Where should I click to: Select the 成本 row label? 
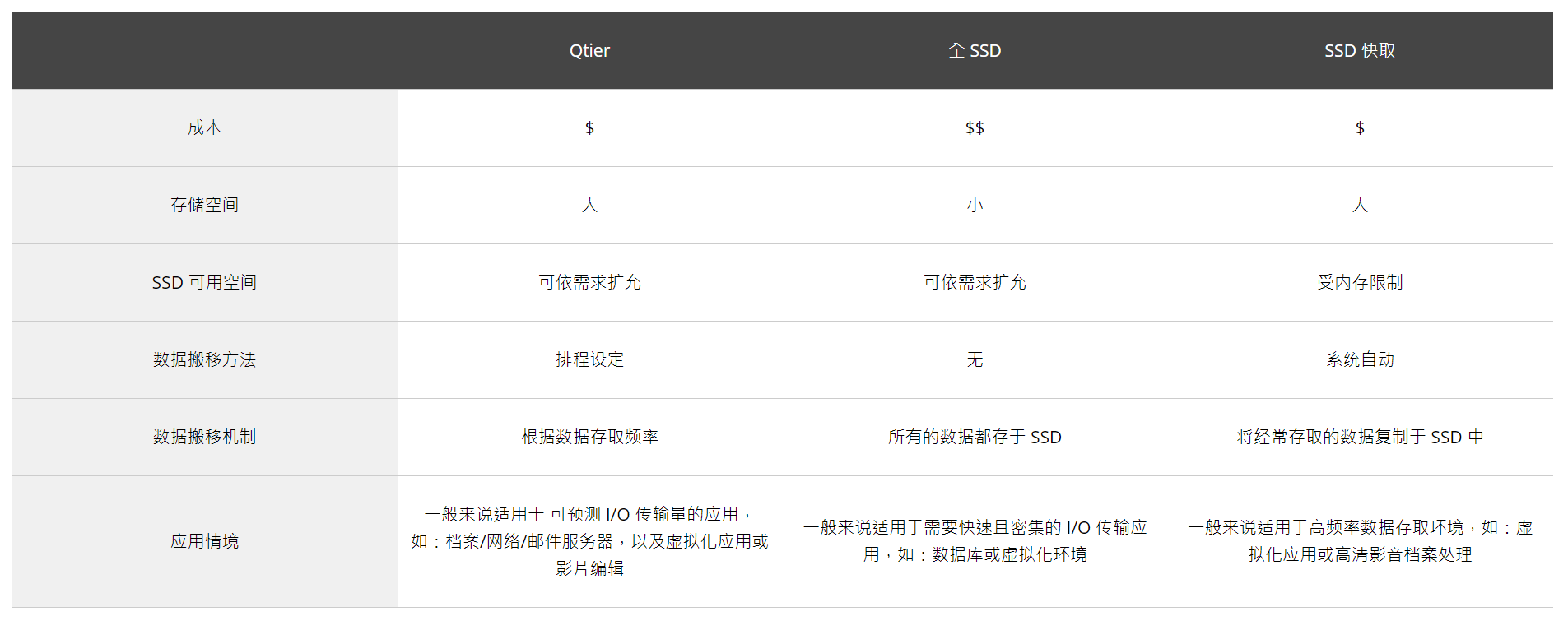(204, 127)
